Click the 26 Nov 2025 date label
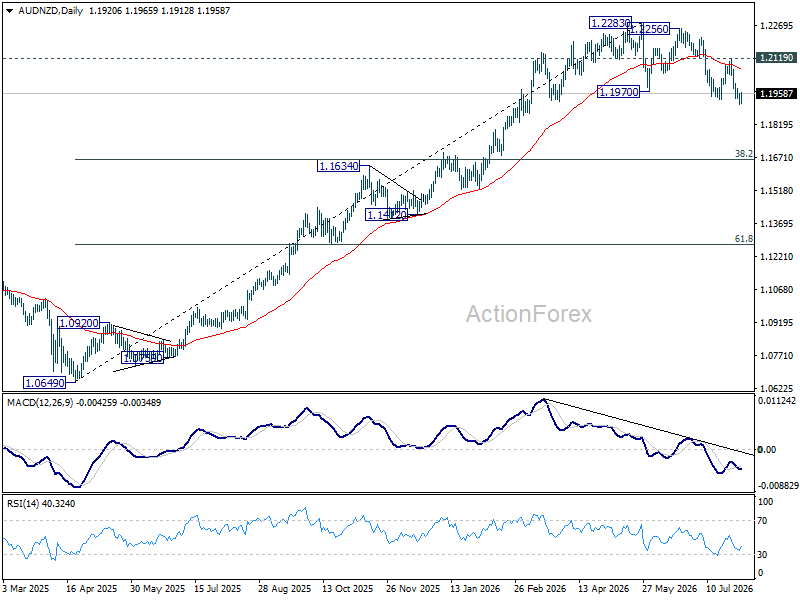 (x=413, y=589)
